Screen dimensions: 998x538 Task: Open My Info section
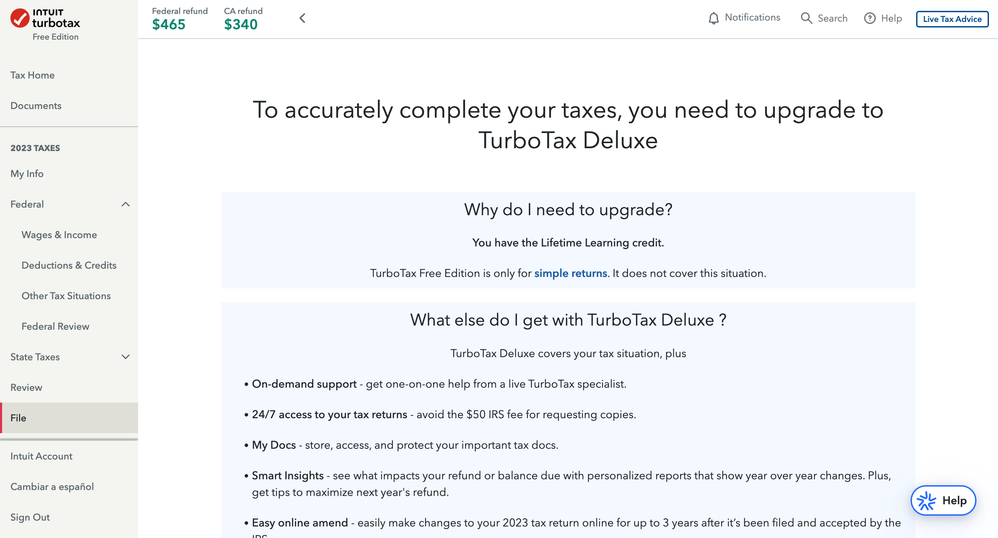pyautogui.click(x=27, y=174)
